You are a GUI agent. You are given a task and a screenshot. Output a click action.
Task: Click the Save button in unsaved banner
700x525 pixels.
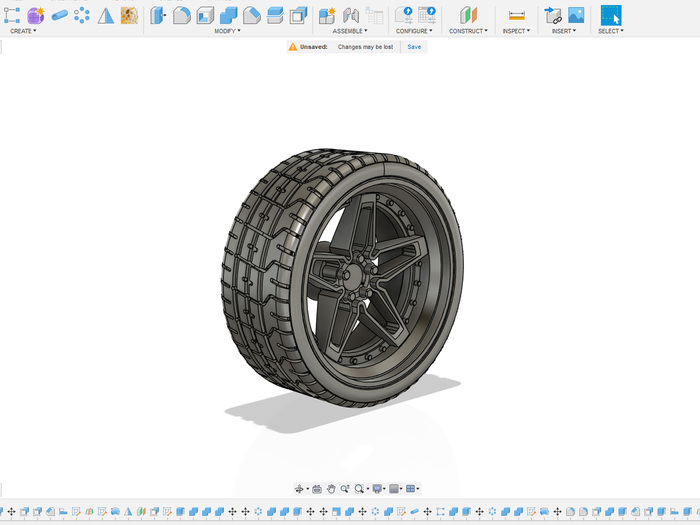414,47
